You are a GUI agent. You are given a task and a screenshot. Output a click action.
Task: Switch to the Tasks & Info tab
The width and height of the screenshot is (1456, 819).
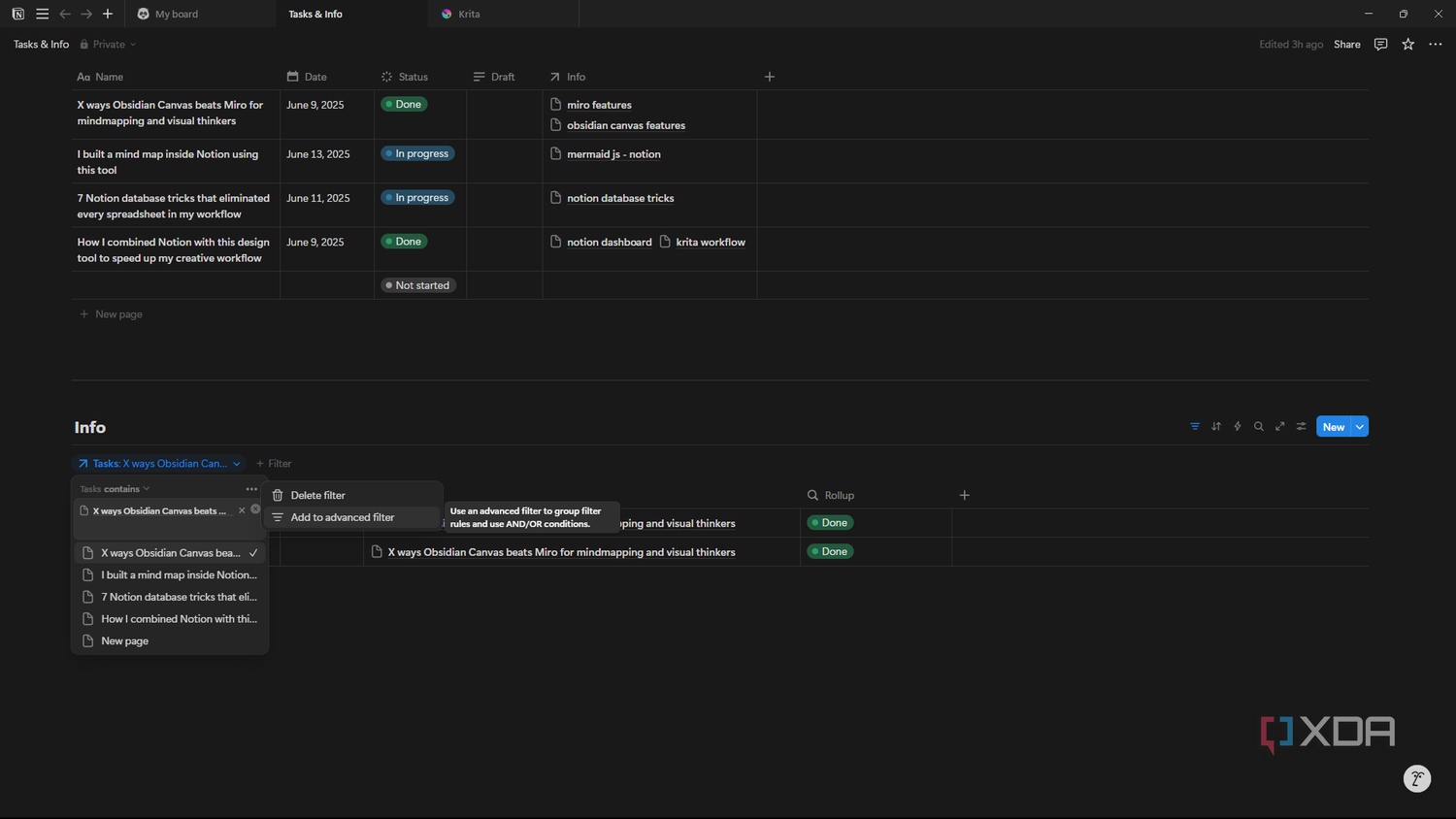click(x=351, y=14)
